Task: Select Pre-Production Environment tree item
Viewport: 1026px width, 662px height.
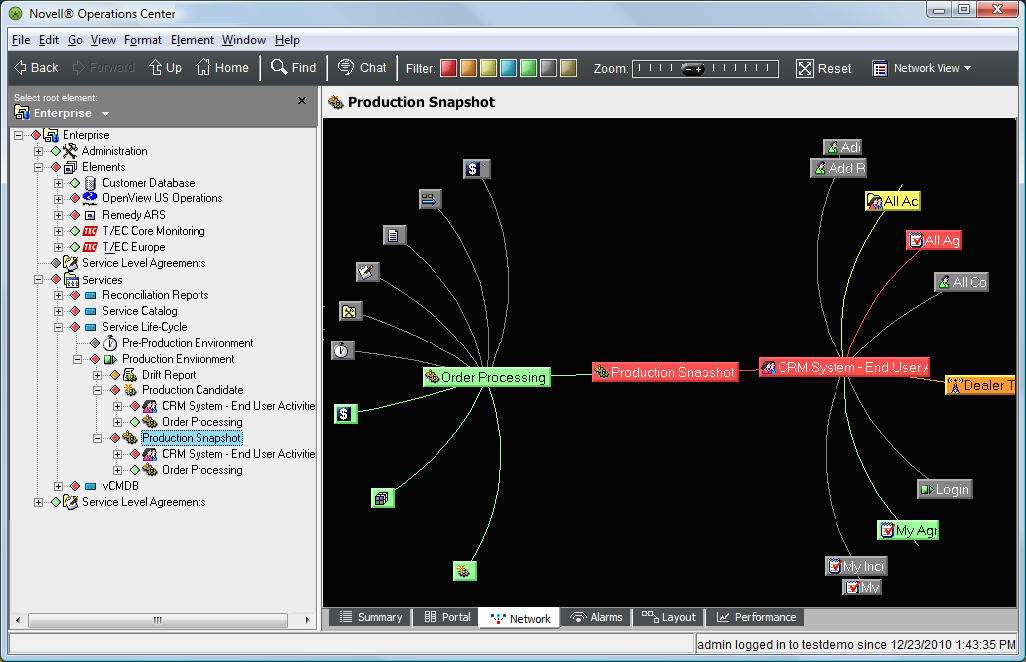Action: click(x=187, y=343)
